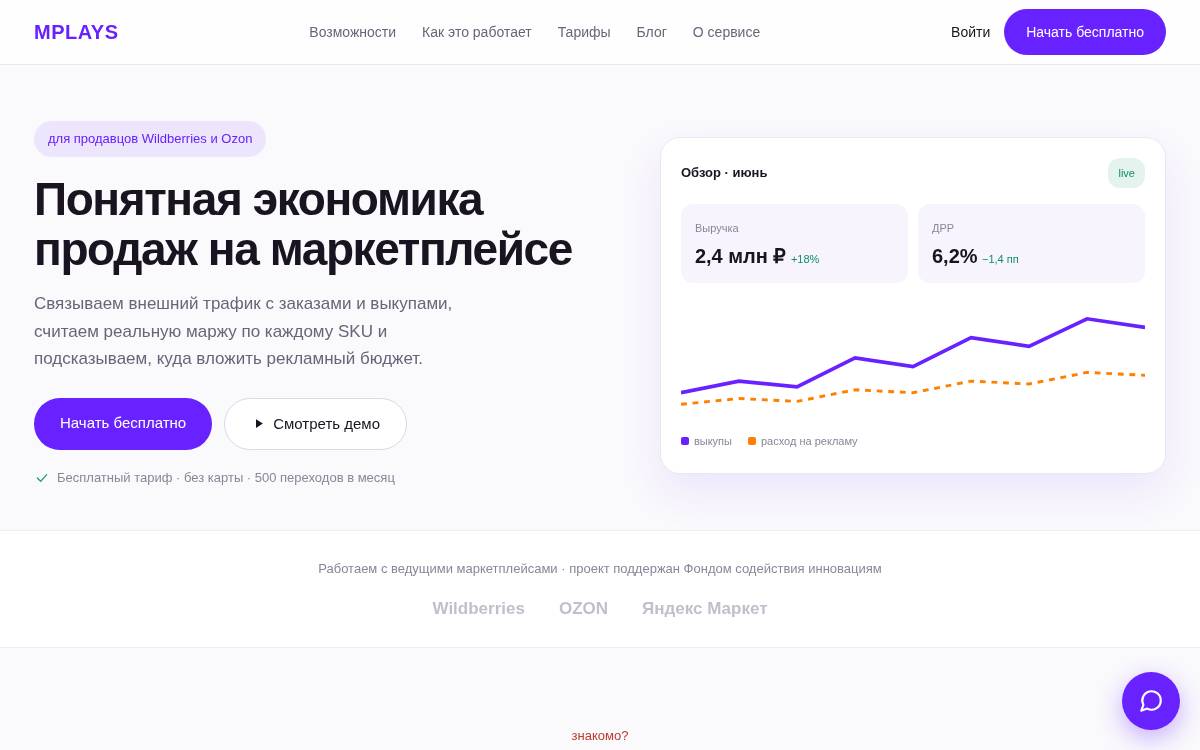
Task: Click the выкупы legend label
Action: pyautogui.click(x=713, y=441)
